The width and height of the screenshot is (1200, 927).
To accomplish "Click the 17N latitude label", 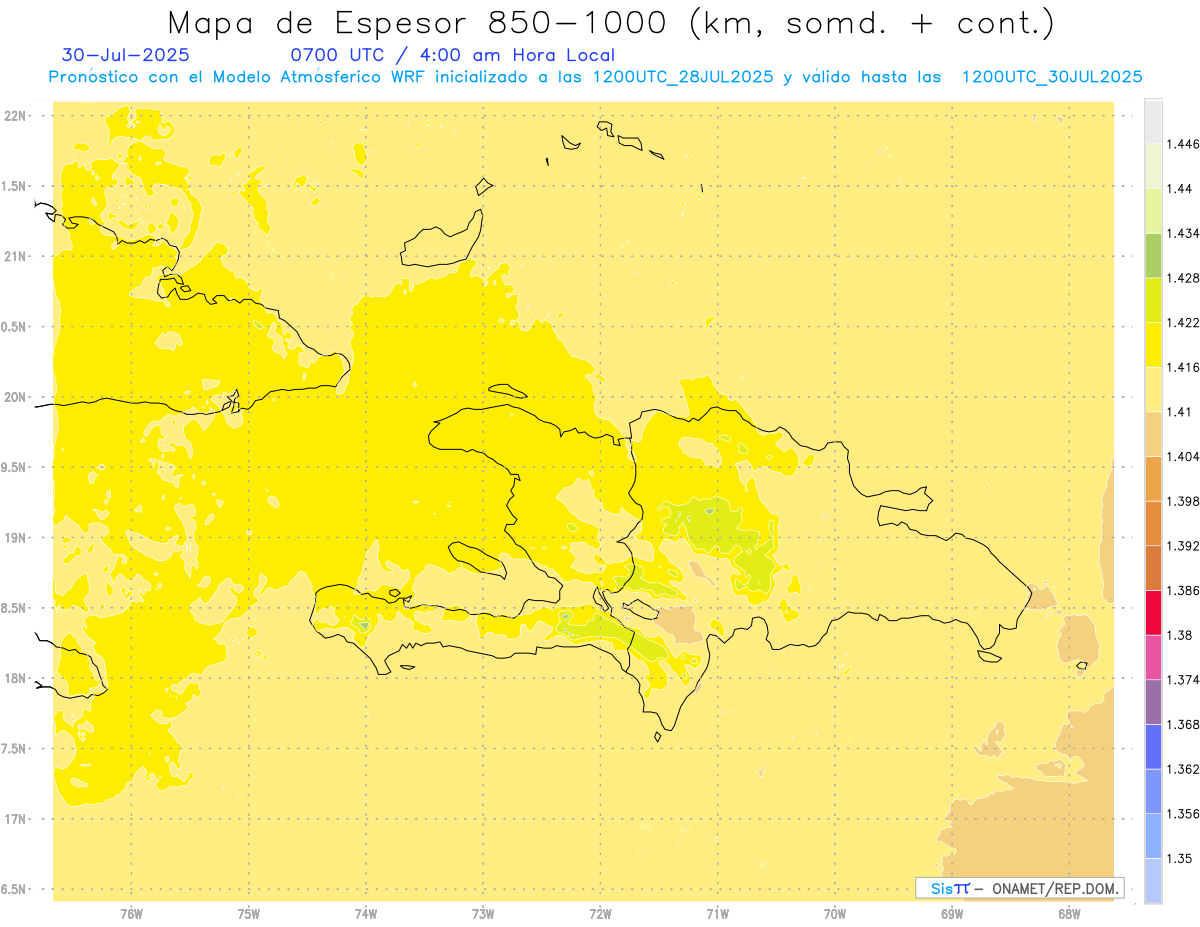I will [x=14, y=819].
